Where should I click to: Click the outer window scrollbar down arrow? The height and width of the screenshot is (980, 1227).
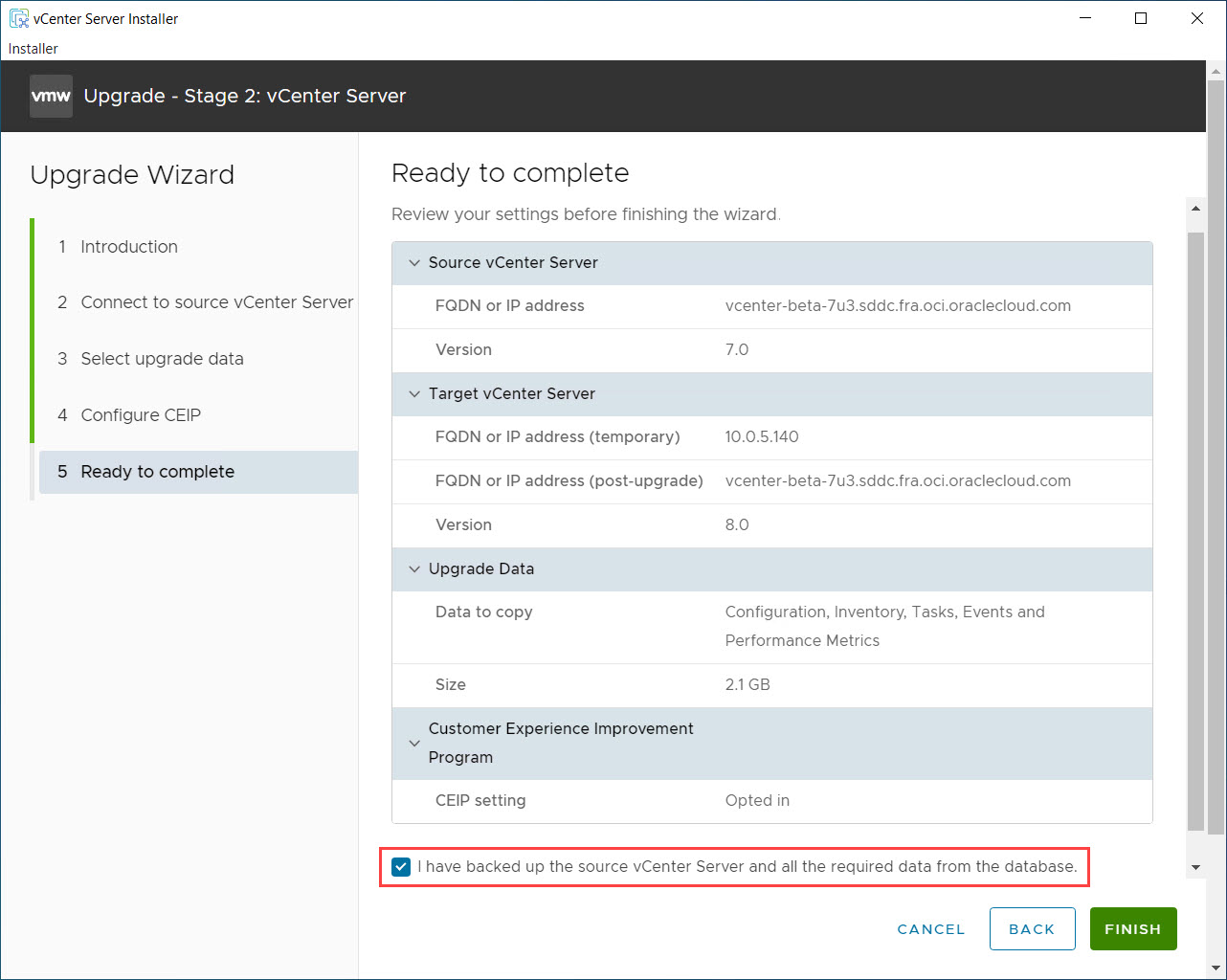[1216, 968]
